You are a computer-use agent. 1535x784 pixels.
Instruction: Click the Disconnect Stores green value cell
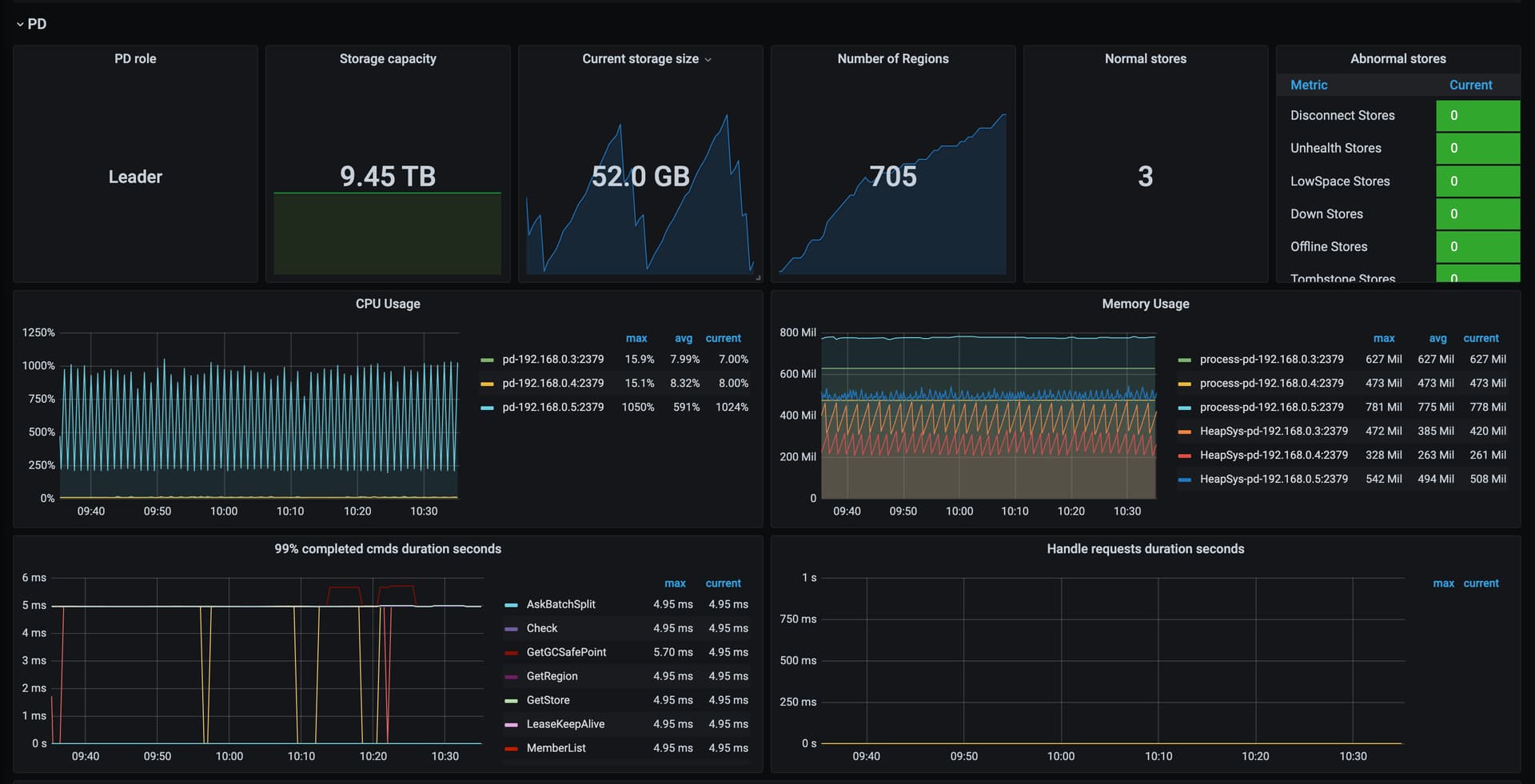[x=1477, y=116]
